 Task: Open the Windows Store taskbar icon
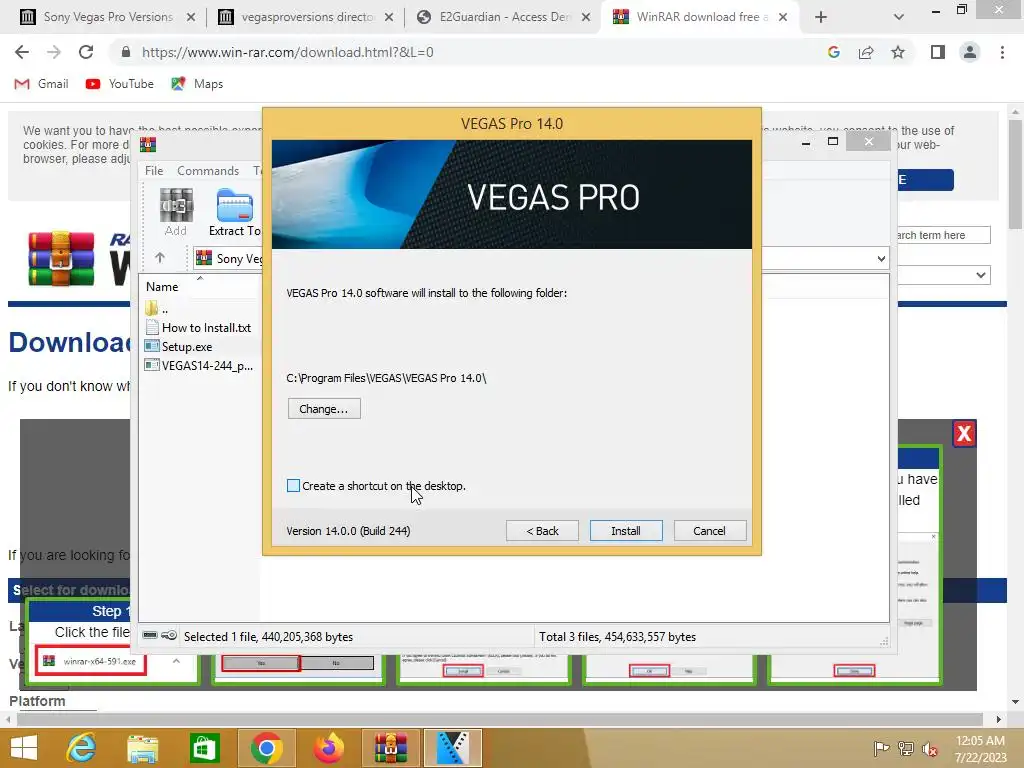coord(204,748)
